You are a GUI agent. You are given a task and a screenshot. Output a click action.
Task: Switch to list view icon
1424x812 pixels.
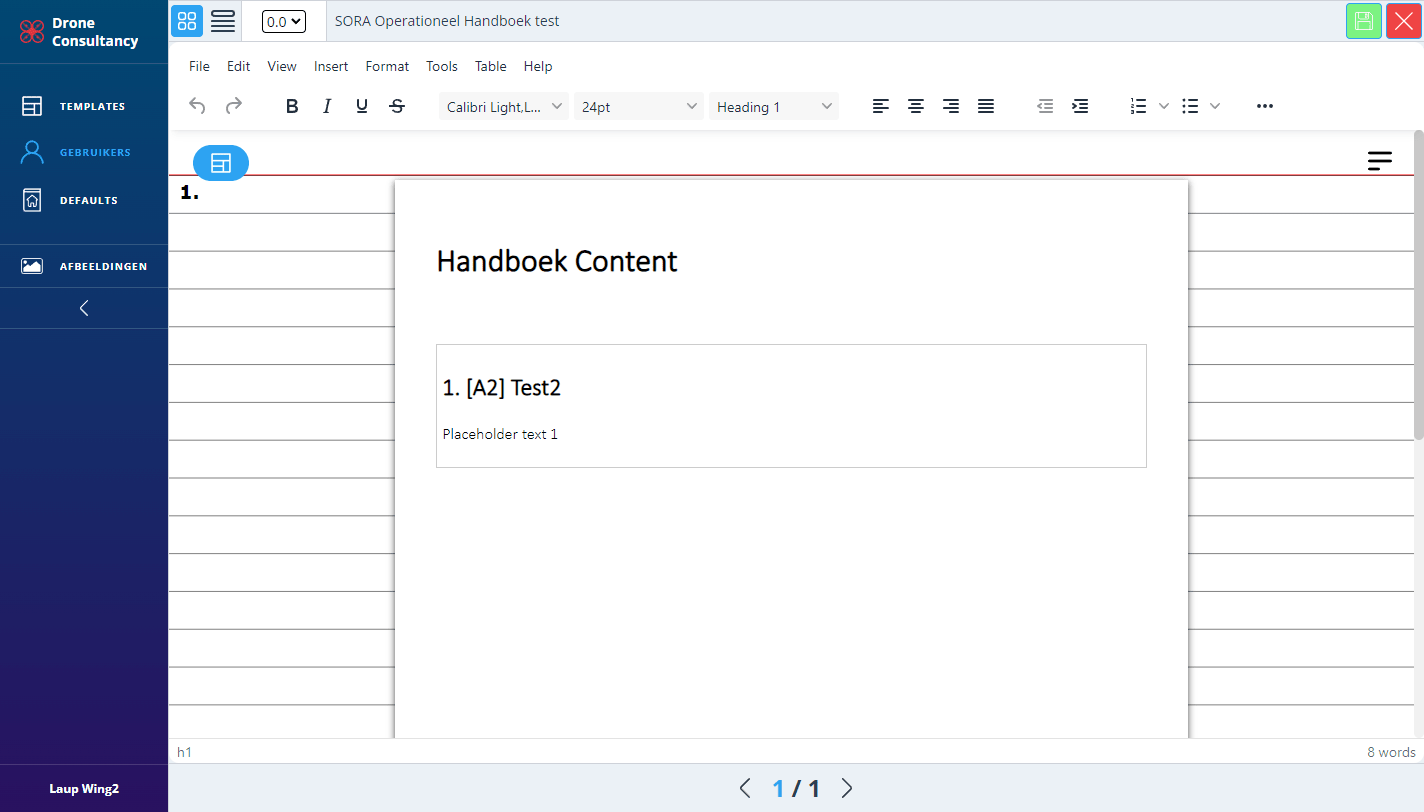222,21
